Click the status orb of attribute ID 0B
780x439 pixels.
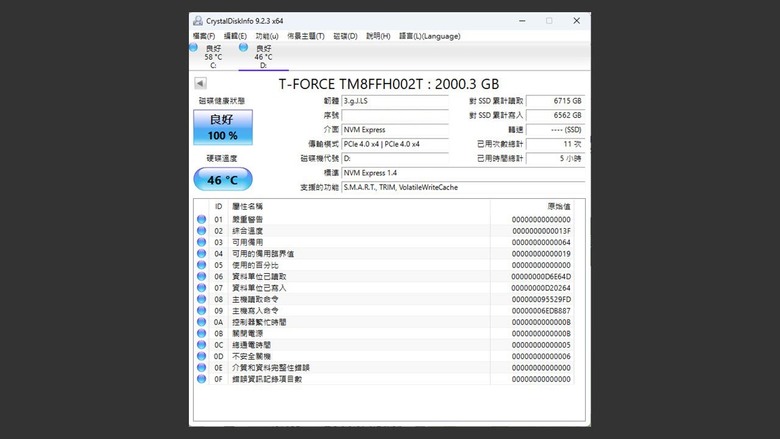(201, 334)
